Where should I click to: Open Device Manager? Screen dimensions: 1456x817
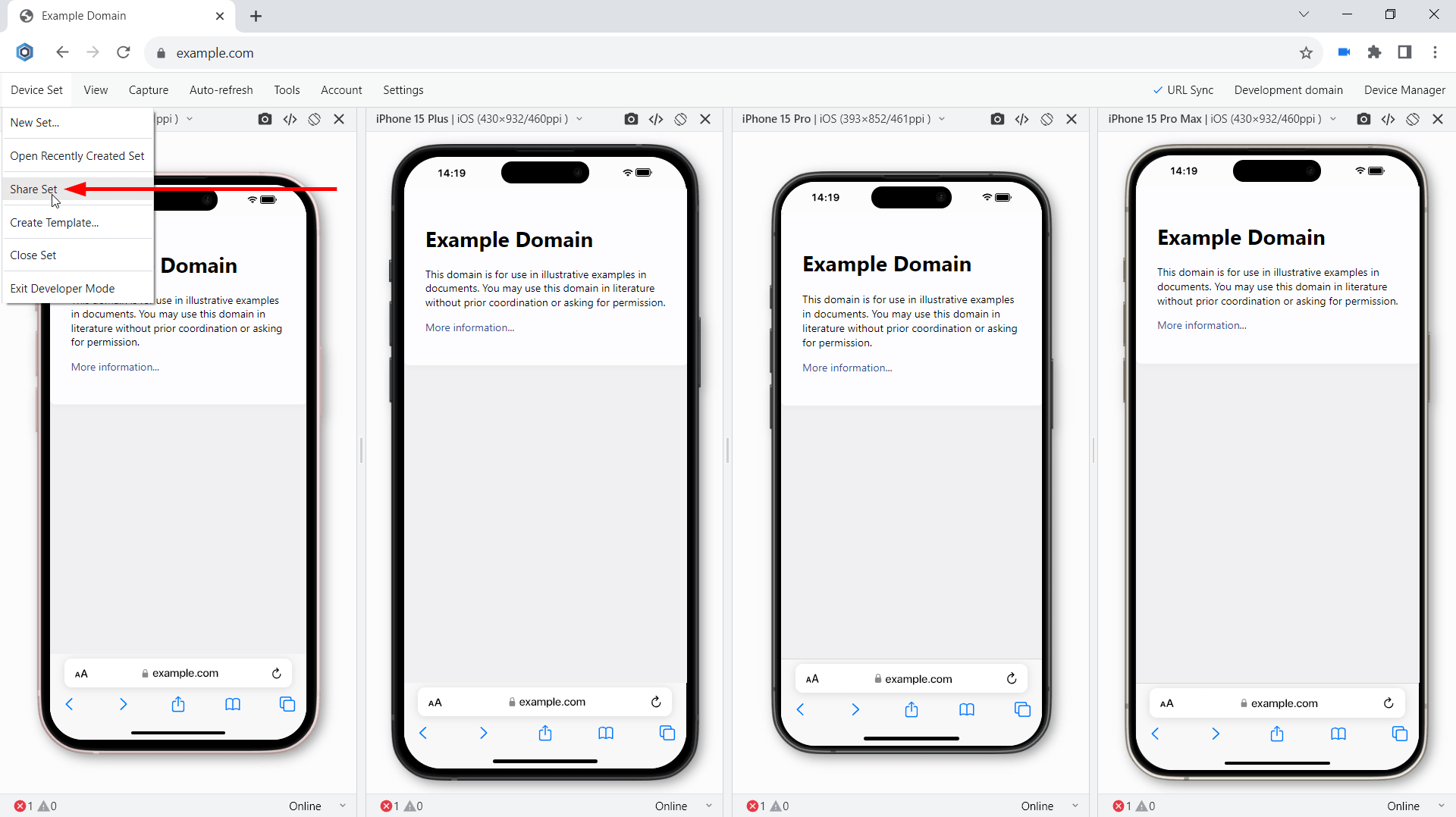point(1404,89)
